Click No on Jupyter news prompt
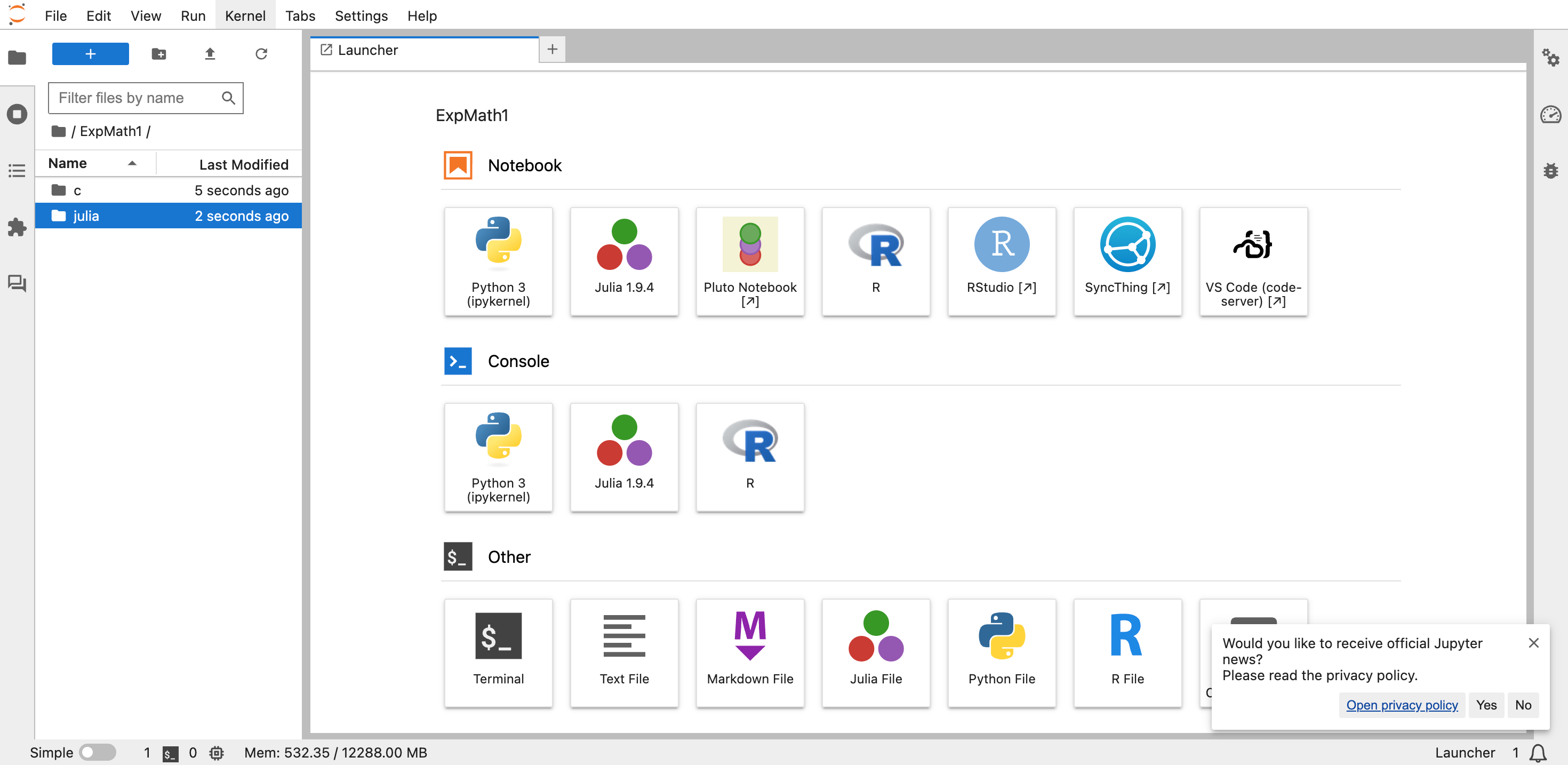This screenshot has width=1568, height=765. coord(1523,705)
